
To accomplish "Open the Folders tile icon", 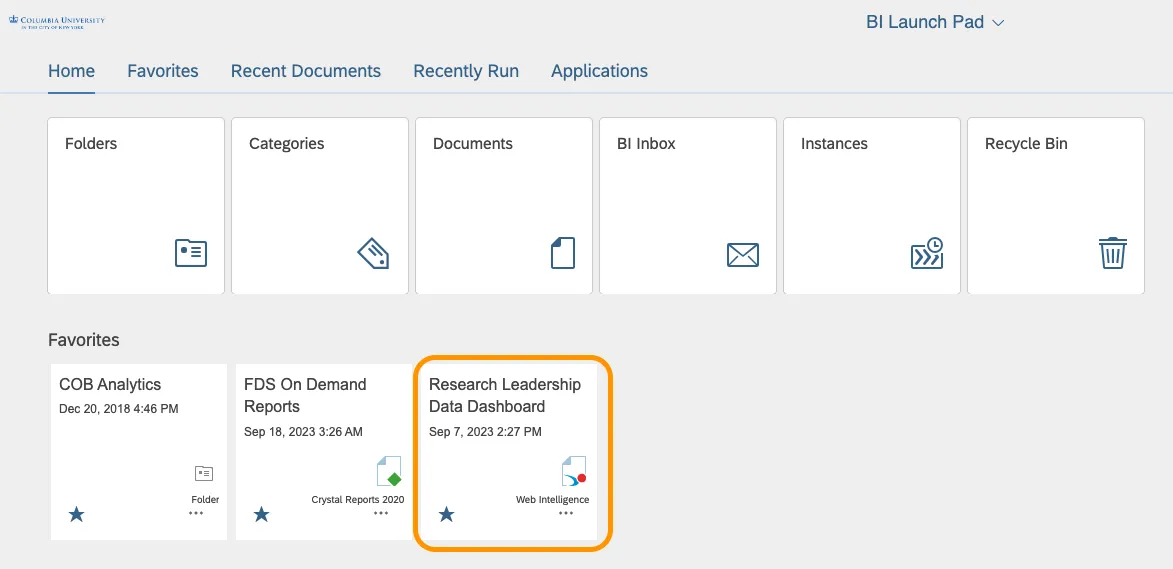I will [x=191, y=253].
